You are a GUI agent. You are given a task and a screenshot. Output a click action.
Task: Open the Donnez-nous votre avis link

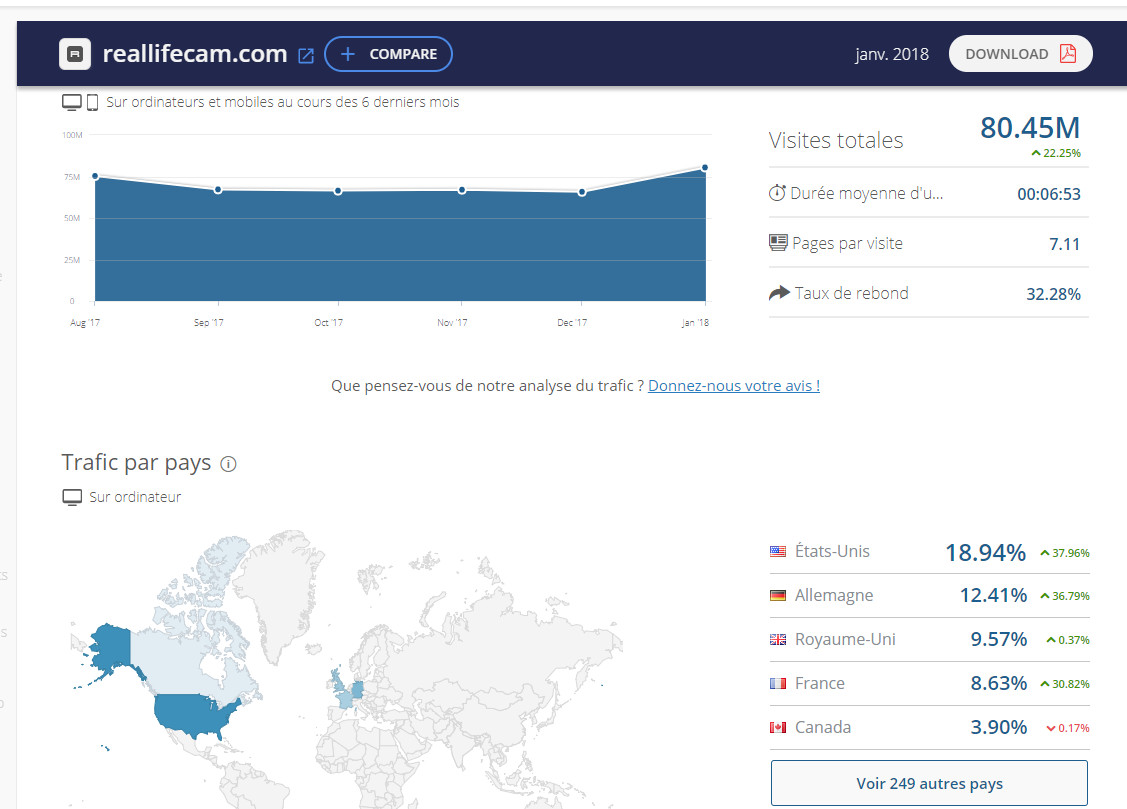734,385
